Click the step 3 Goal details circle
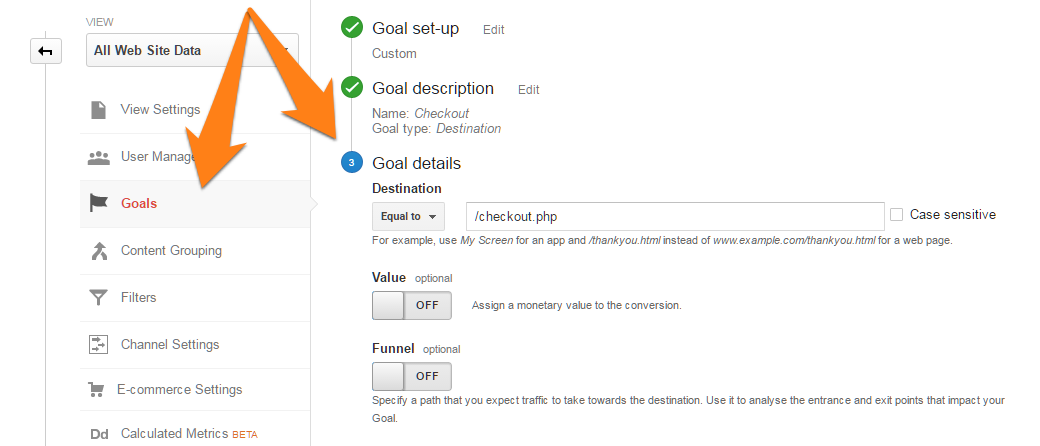The width and height of the screenshot is (1040, 446). [352, 163]
